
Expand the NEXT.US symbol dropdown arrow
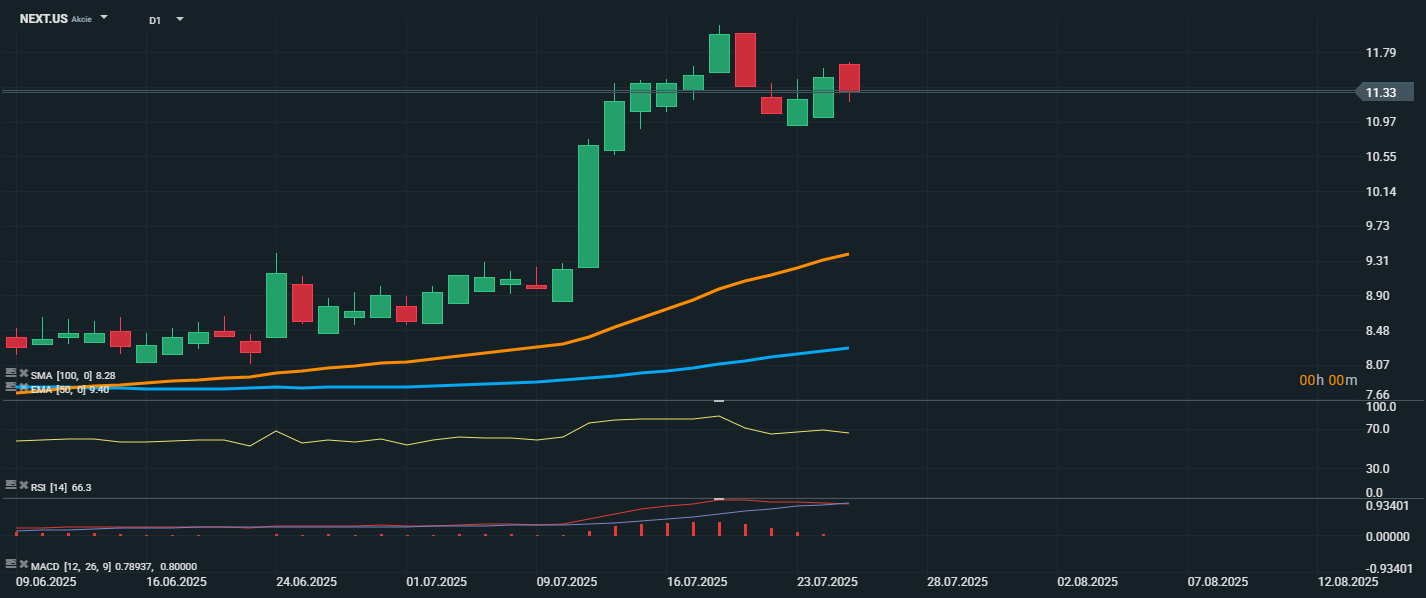(x=104, y=18)
